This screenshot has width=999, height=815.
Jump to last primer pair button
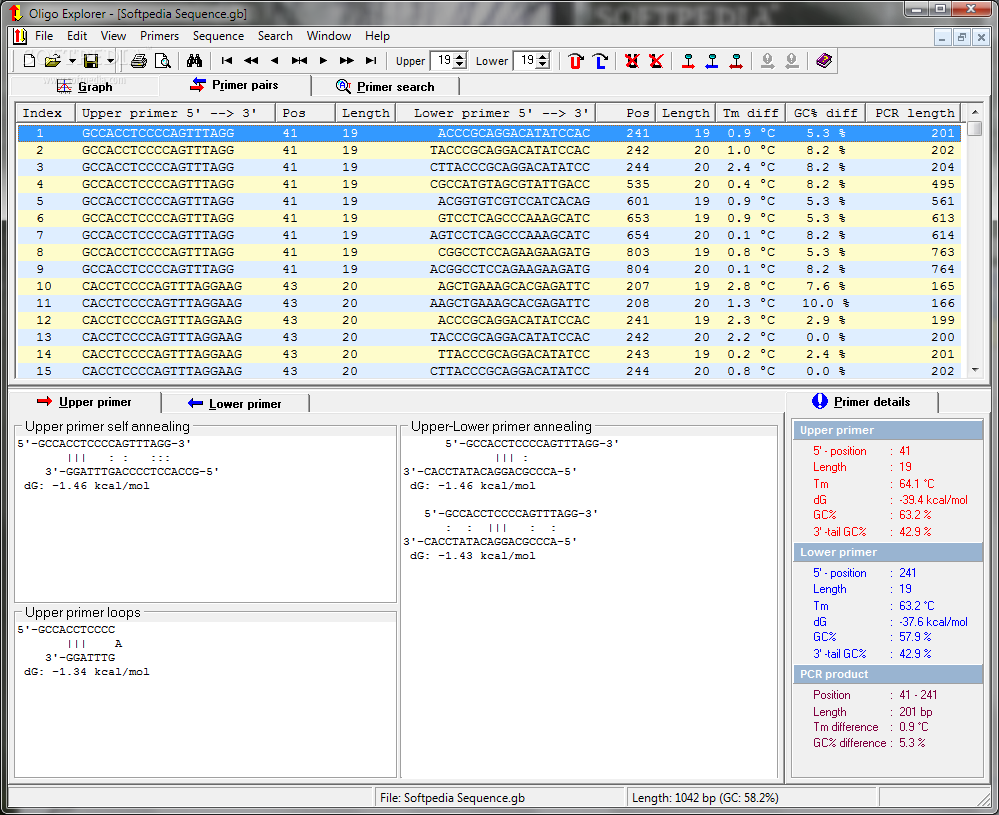click(x=371, y=61)
